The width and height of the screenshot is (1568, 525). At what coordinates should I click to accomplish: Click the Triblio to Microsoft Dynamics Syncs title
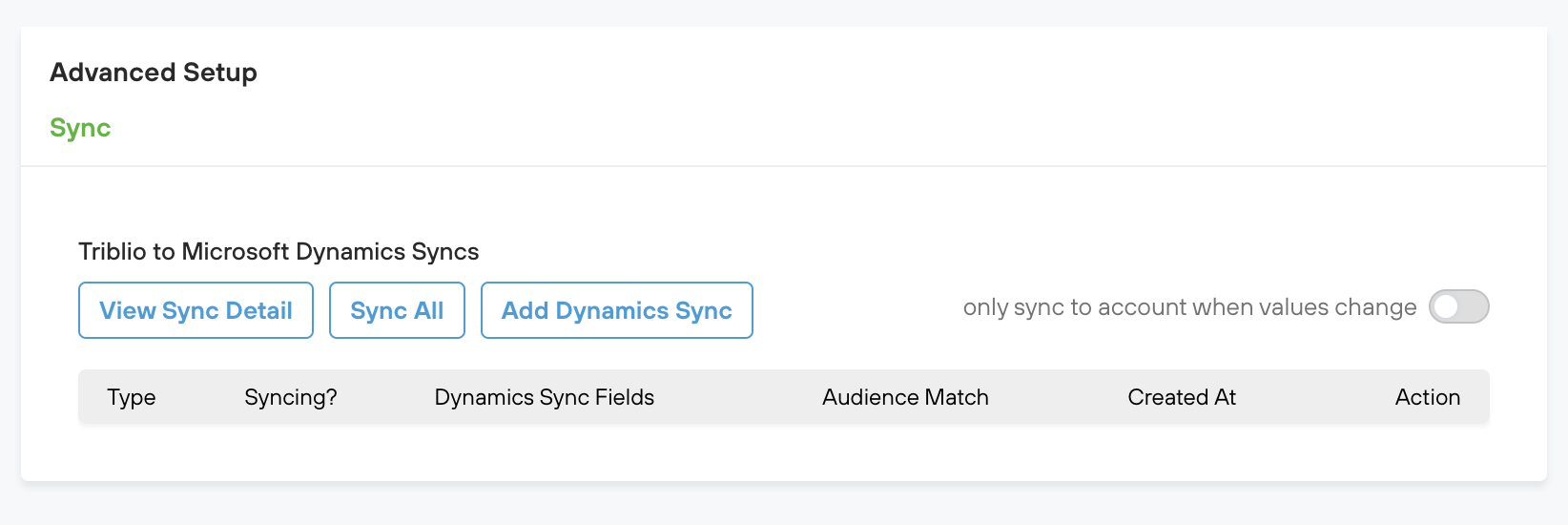(x=279, y=252)
